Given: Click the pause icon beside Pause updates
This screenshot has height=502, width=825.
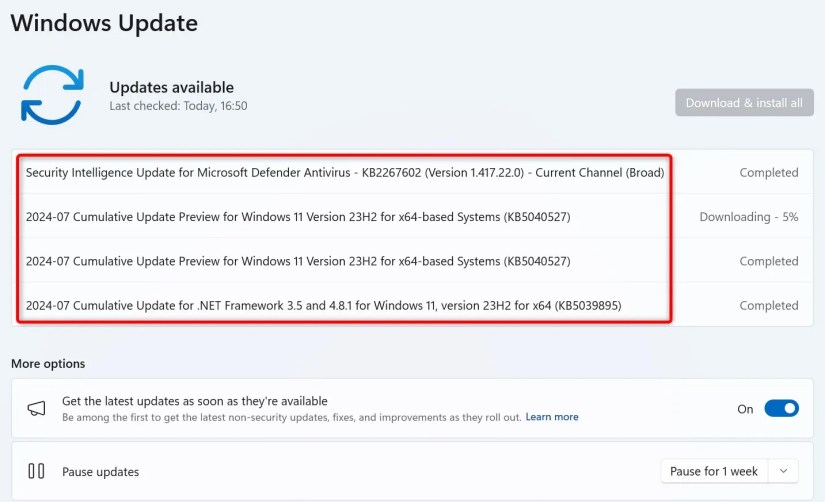Looking at the screenshot, I should click(x=36, y=471).
